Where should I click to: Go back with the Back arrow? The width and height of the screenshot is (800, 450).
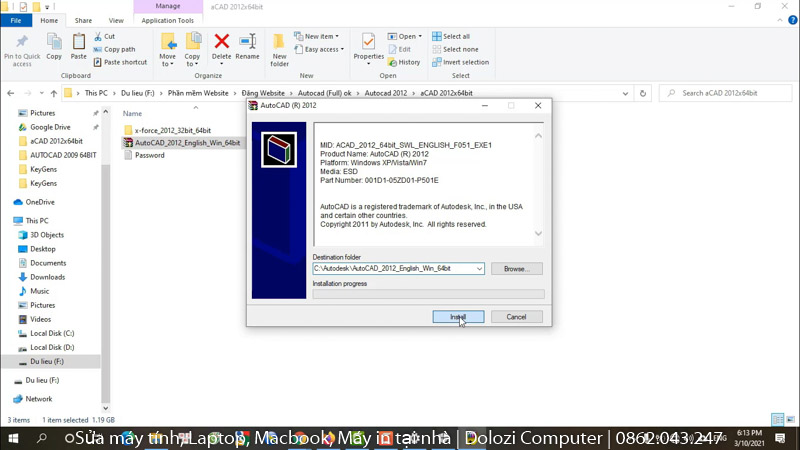[11, 93]
